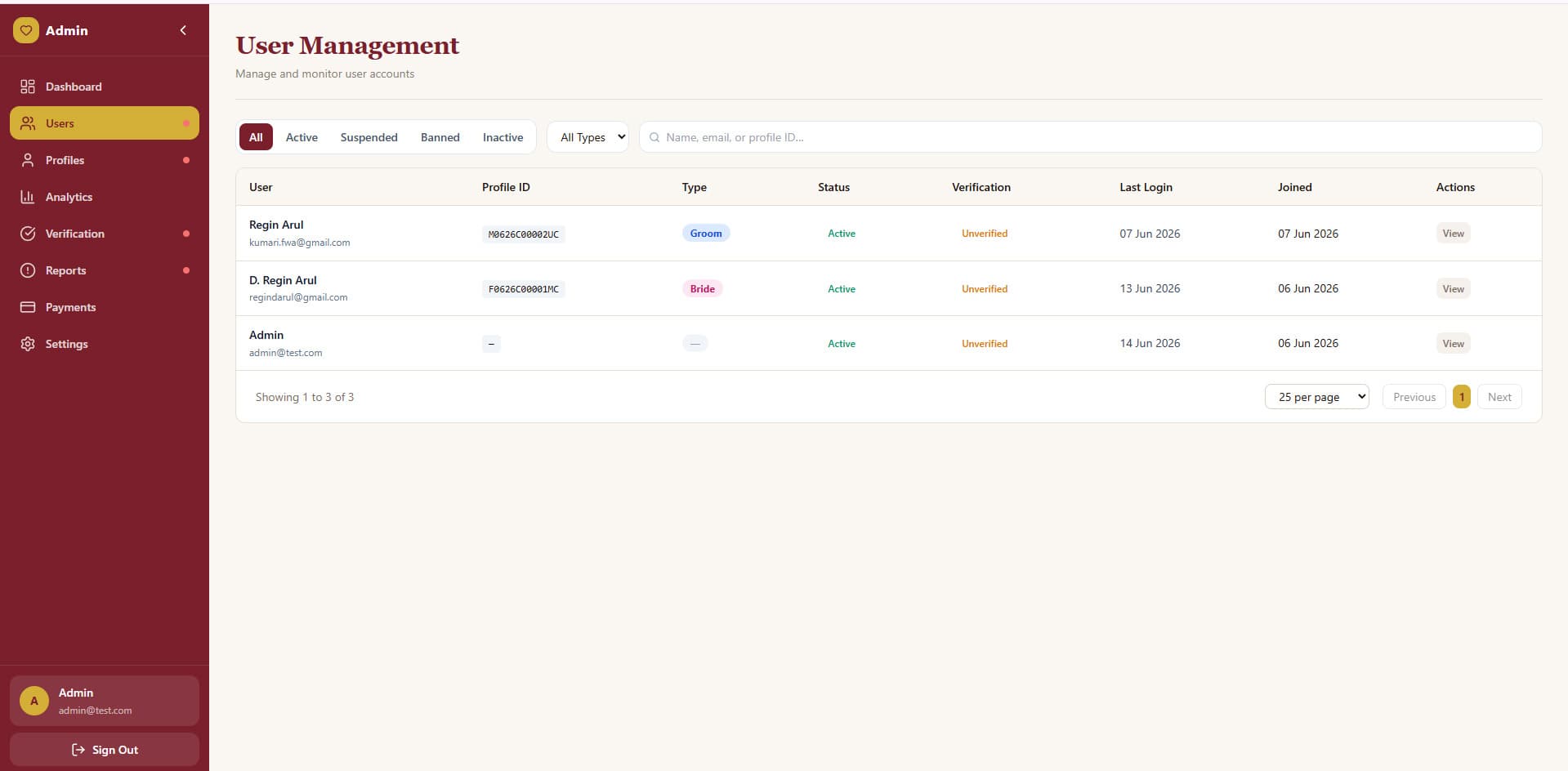Select the All status filter tab

tap(256, 137)
